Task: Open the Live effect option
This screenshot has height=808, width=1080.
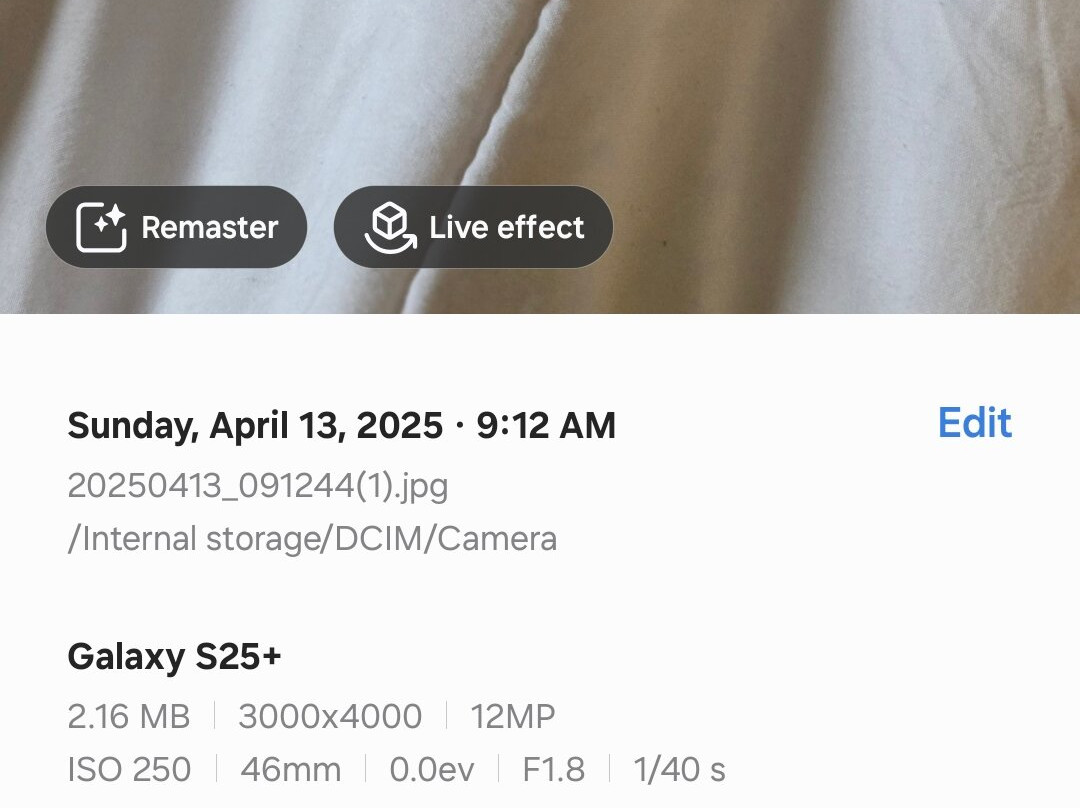Action: pyautogui.click(x=473, y=227)
